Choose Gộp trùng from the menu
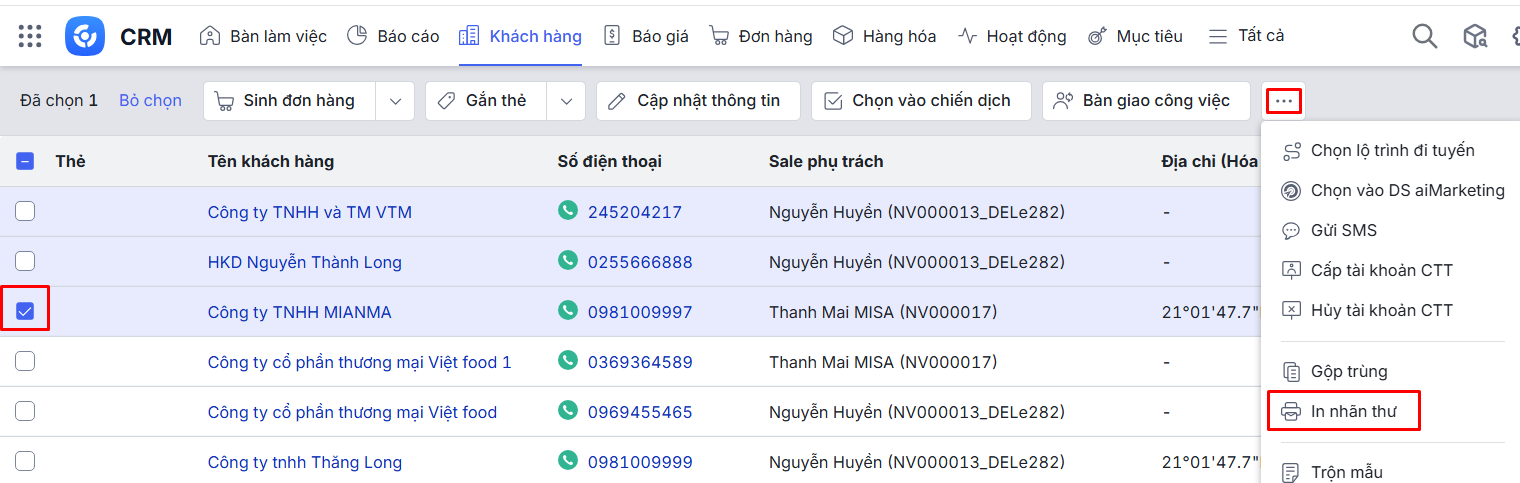The width and height of the screenshot is (1520, 483). (x=1348, y=371)
